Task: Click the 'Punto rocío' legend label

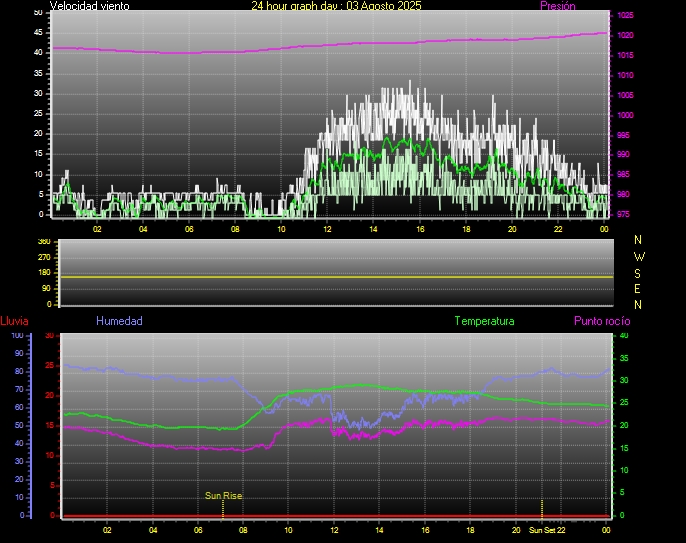Action: pos(602,321)
